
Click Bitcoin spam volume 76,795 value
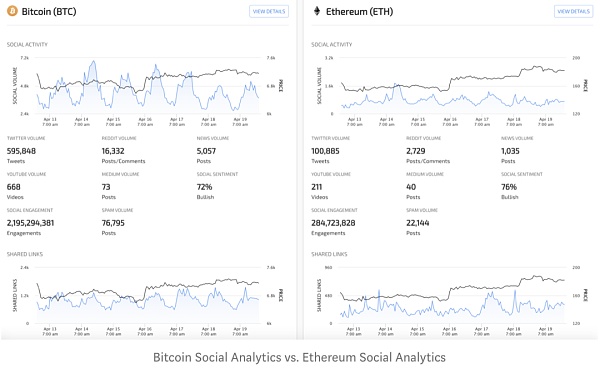coord(113,223)
